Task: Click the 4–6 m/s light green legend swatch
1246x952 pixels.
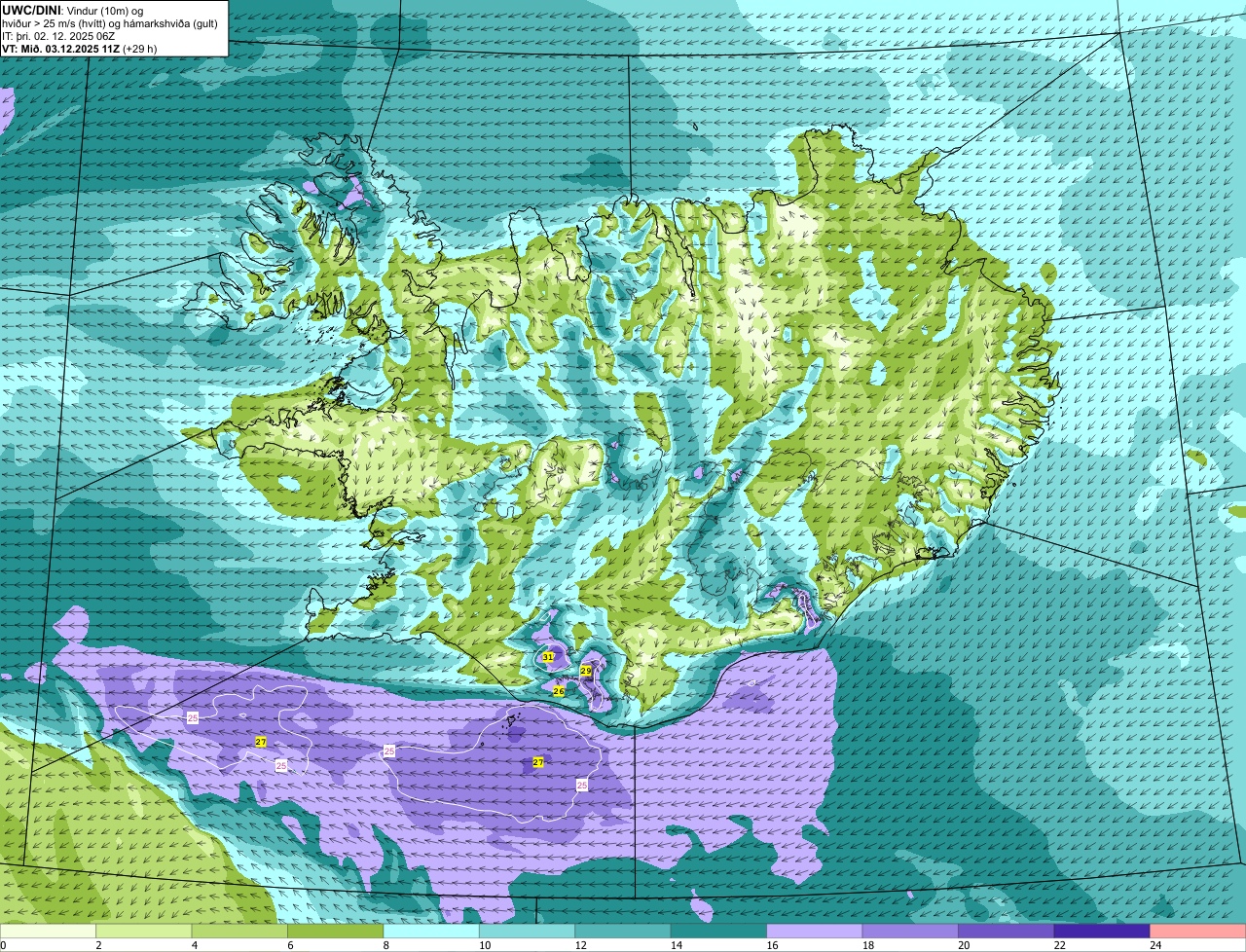Action: pyautogui.click(x=240, y=932)
